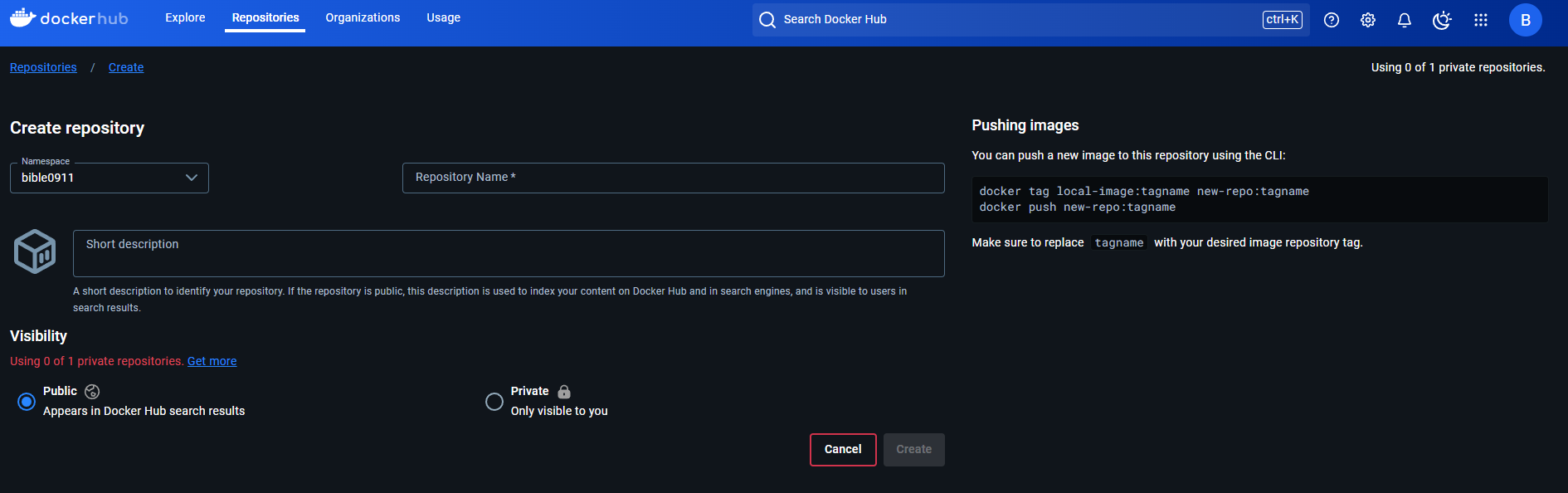Click the globe icon beside Public
This screenshot has height=493, width=1568.
point(92,392)
